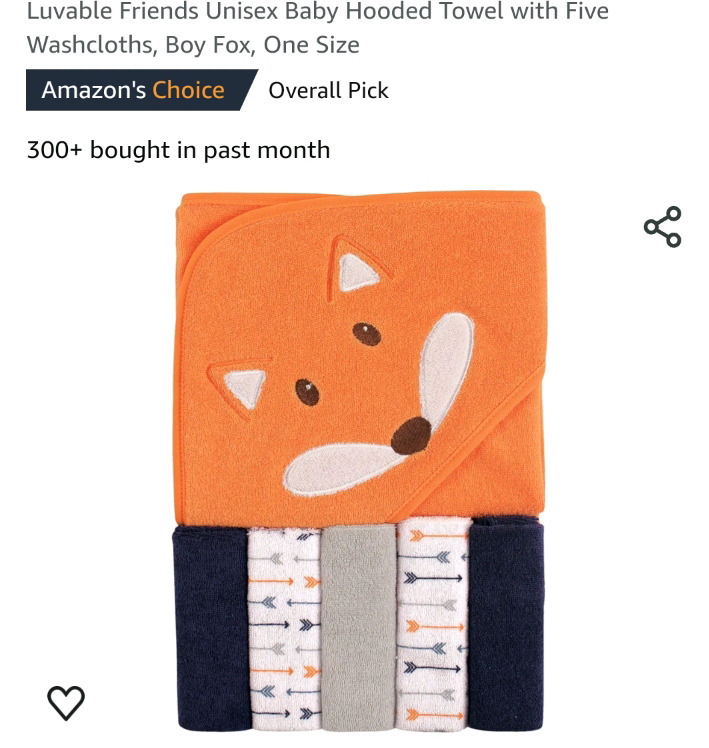Tap the fox's upper brown eye
The width and height of the screenshot is (709, 748).
pyautogui.click(x=366, y=333)
